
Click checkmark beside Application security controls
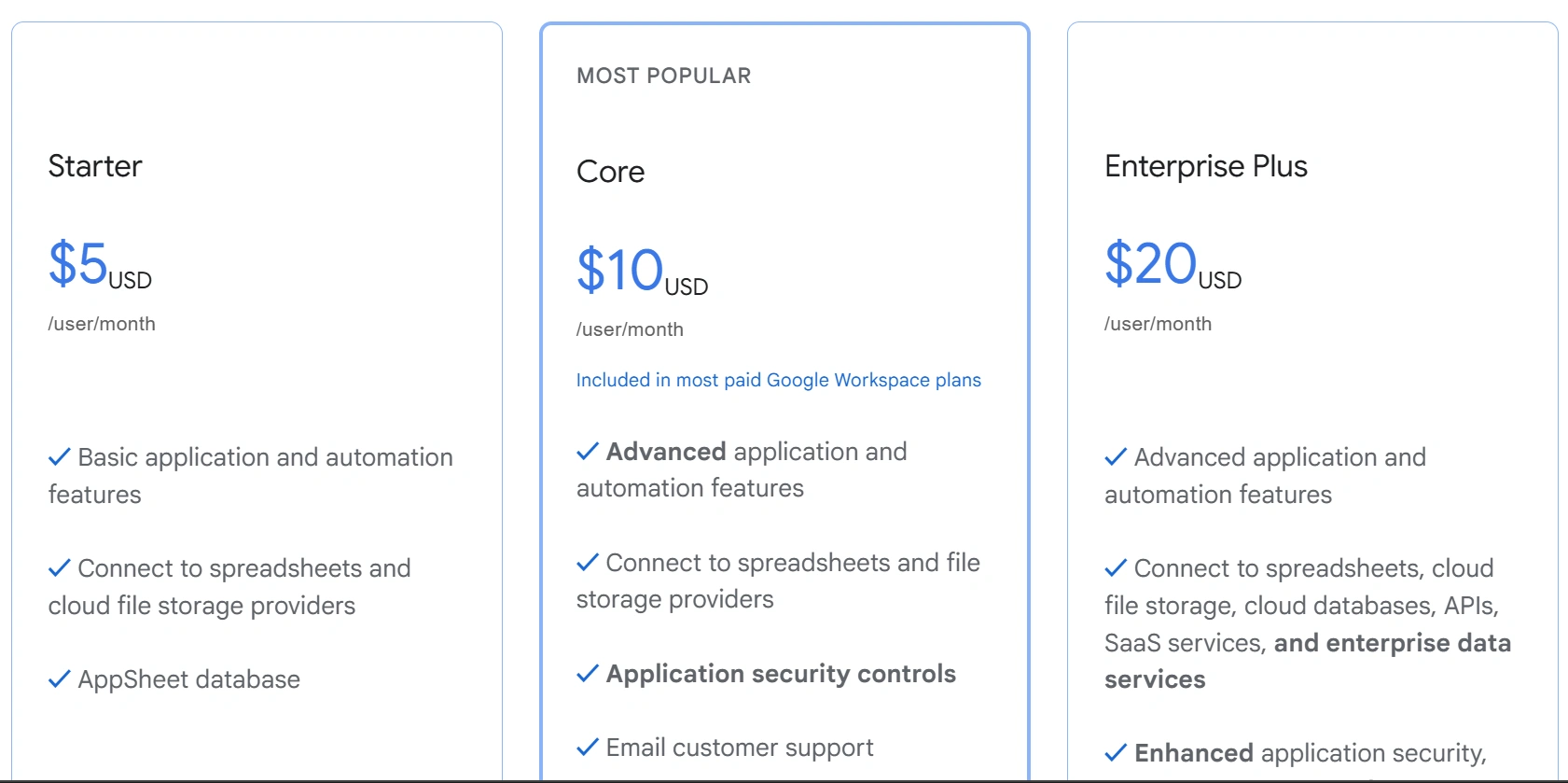[588, 674]
